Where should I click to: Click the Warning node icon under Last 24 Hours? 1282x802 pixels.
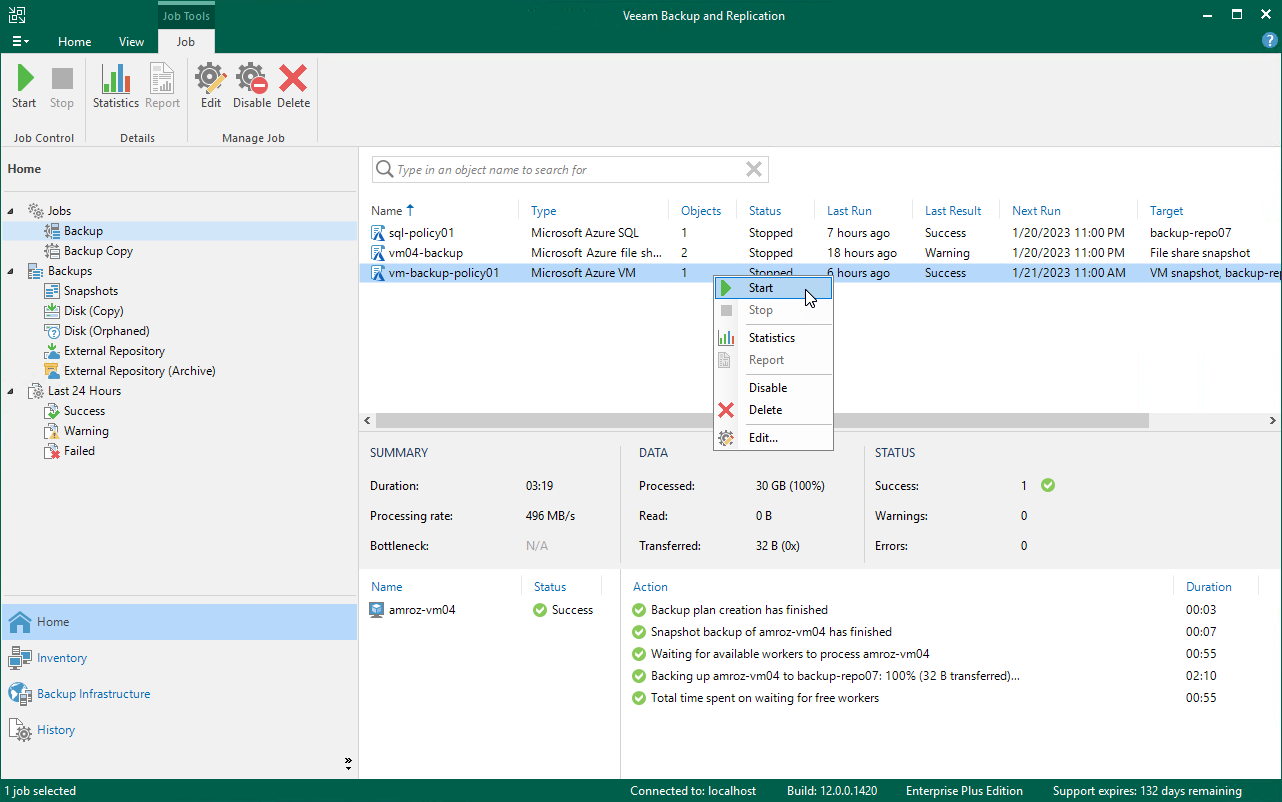click(53, 431)
